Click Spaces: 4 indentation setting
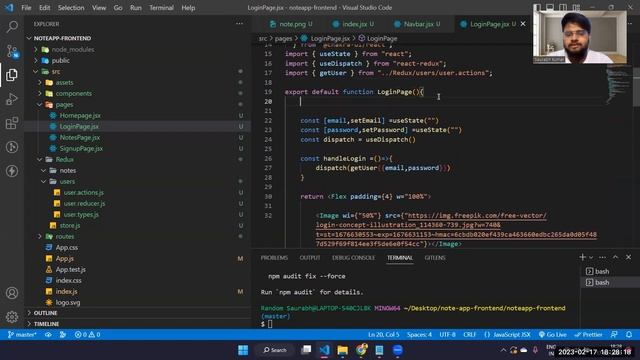This screenshot has height=360, width=640. click(x=419, y=335)
